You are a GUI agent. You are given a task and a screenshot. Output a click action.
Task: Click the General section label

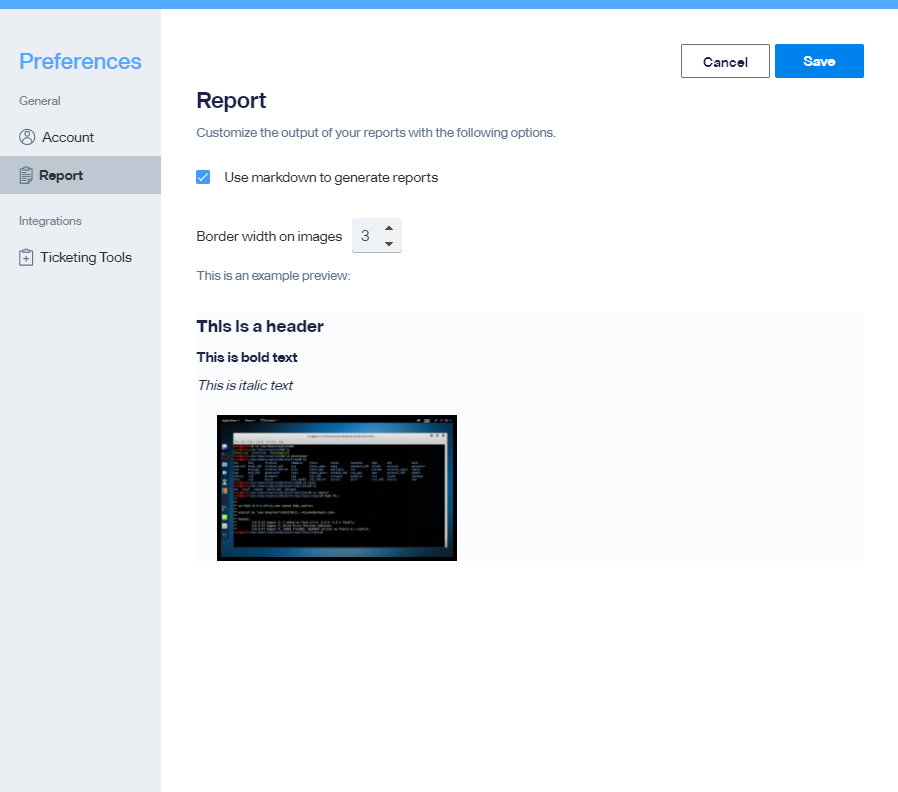[x=40, y=101]
